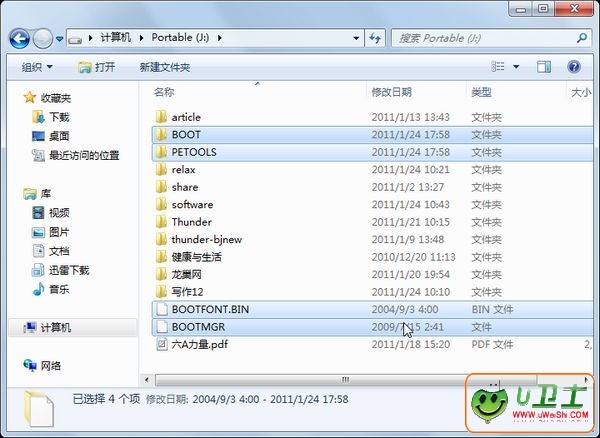This screenshot has height=438, width=600.
Task: Open the 文档 library
Action: click(51, 251)
